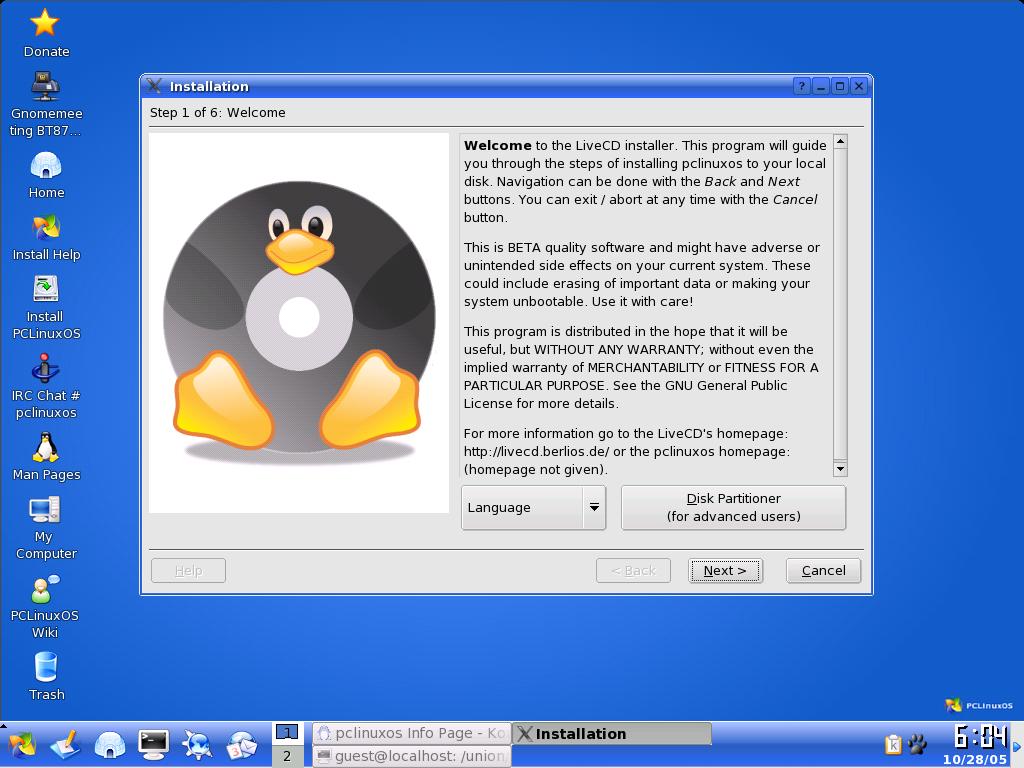Open the Klipper clipboard tray icon
Screen dimensions: 1024x768
[893, 744]
